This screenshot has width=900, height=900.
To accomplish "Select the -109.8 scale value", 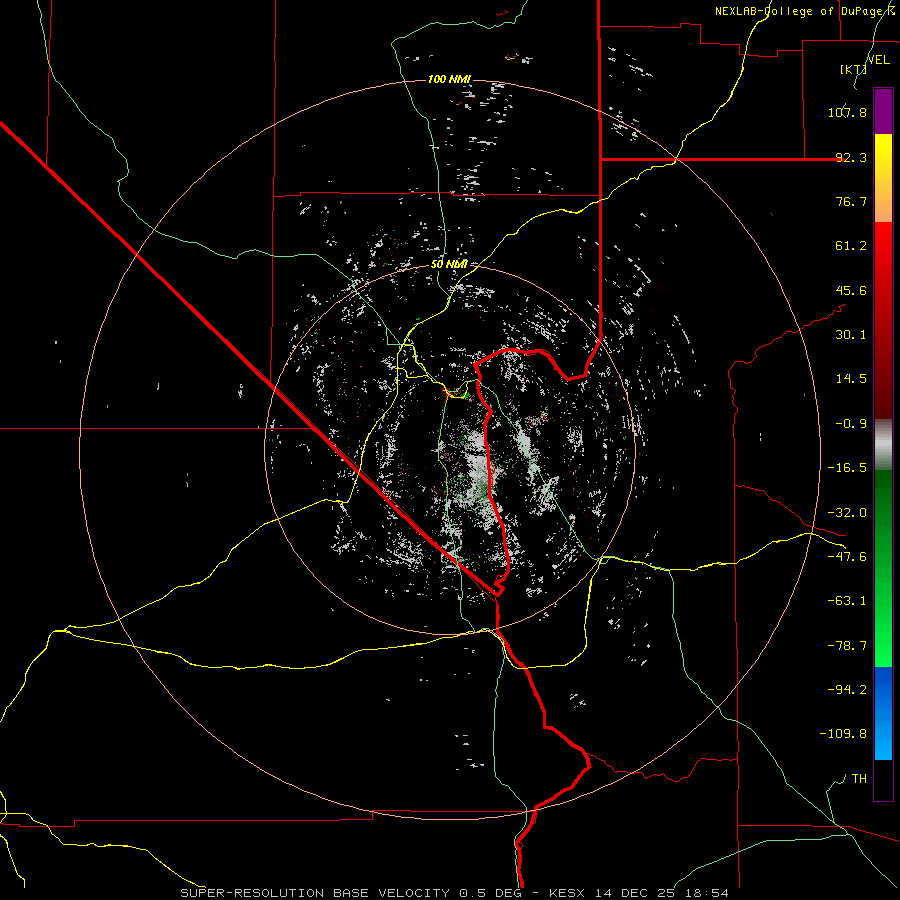I will click(x=843, y=734).
